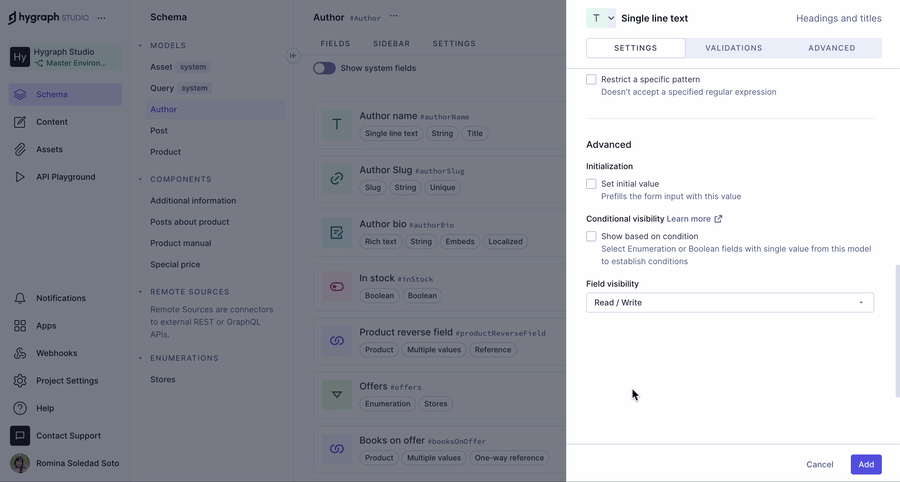Open the Field visibility Read / Write dropdown
This screenshot has width=900, height=482.
(x=729, y=302)
